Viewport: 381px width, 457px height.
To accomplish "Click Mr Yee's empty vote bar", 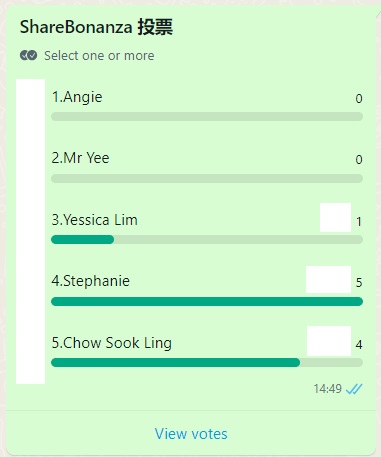I will coord(207,178).
